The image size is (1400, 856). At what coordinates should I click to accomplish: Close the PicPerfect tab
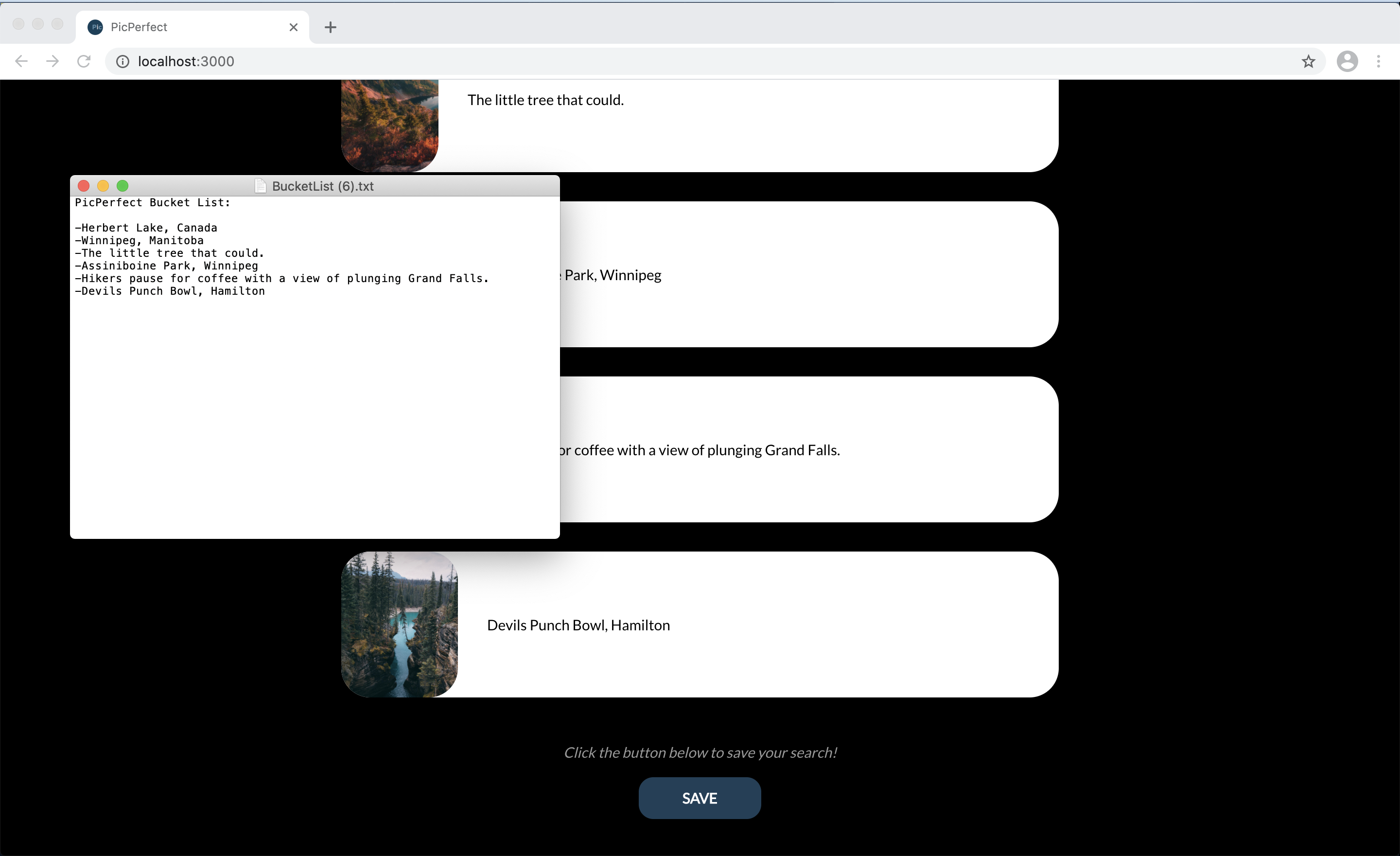(293, 27)
